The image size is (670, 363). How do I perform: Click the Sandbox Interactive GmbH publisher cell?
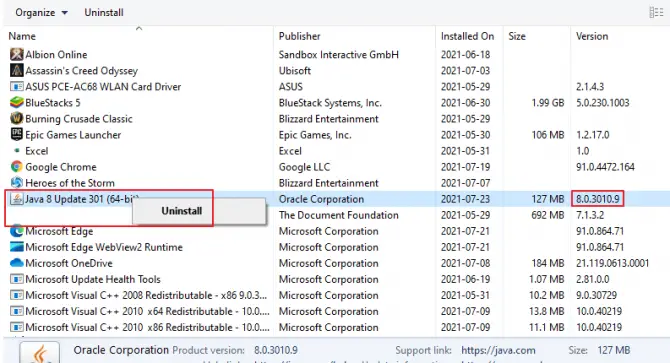coord(338,55)
